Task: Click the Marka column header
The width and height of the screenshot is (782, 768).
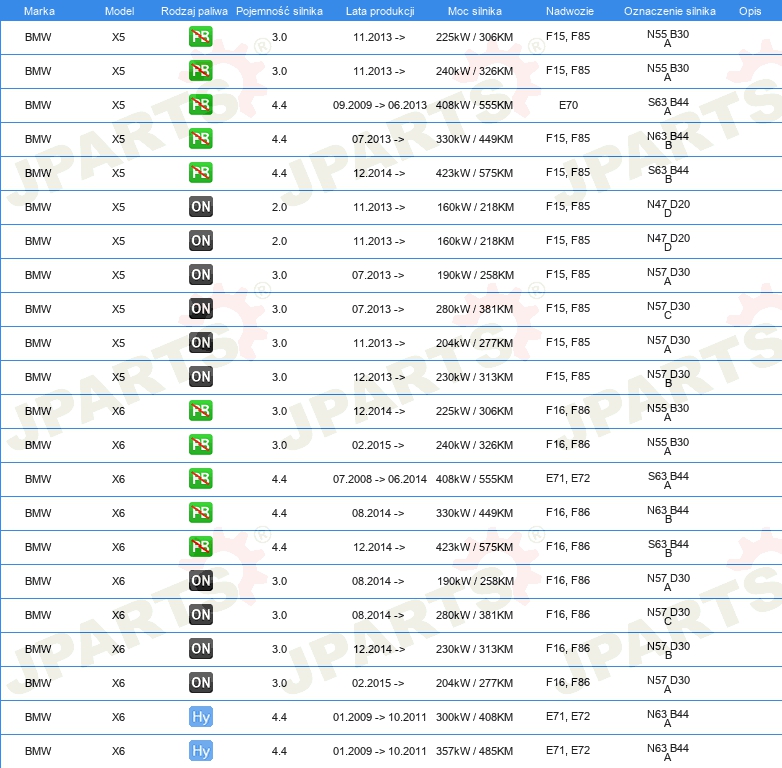Action: [38, 11]
